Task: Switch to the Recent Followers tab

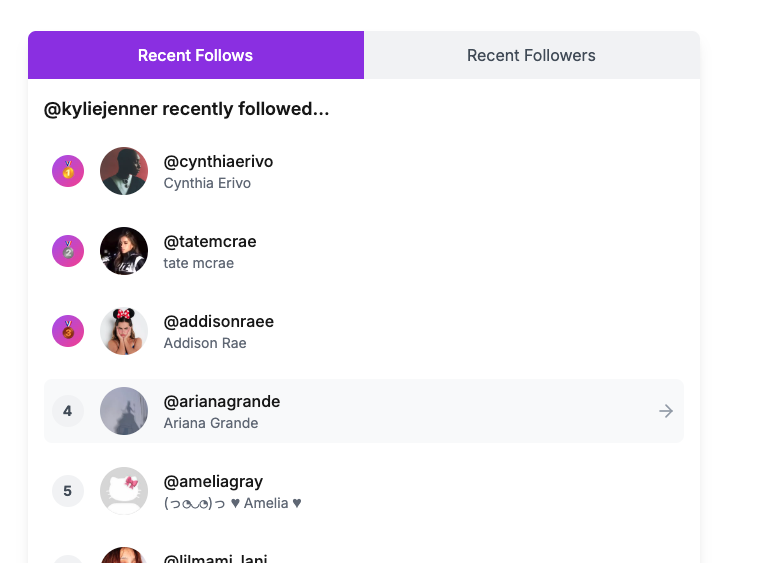Action: pos(531,55)
